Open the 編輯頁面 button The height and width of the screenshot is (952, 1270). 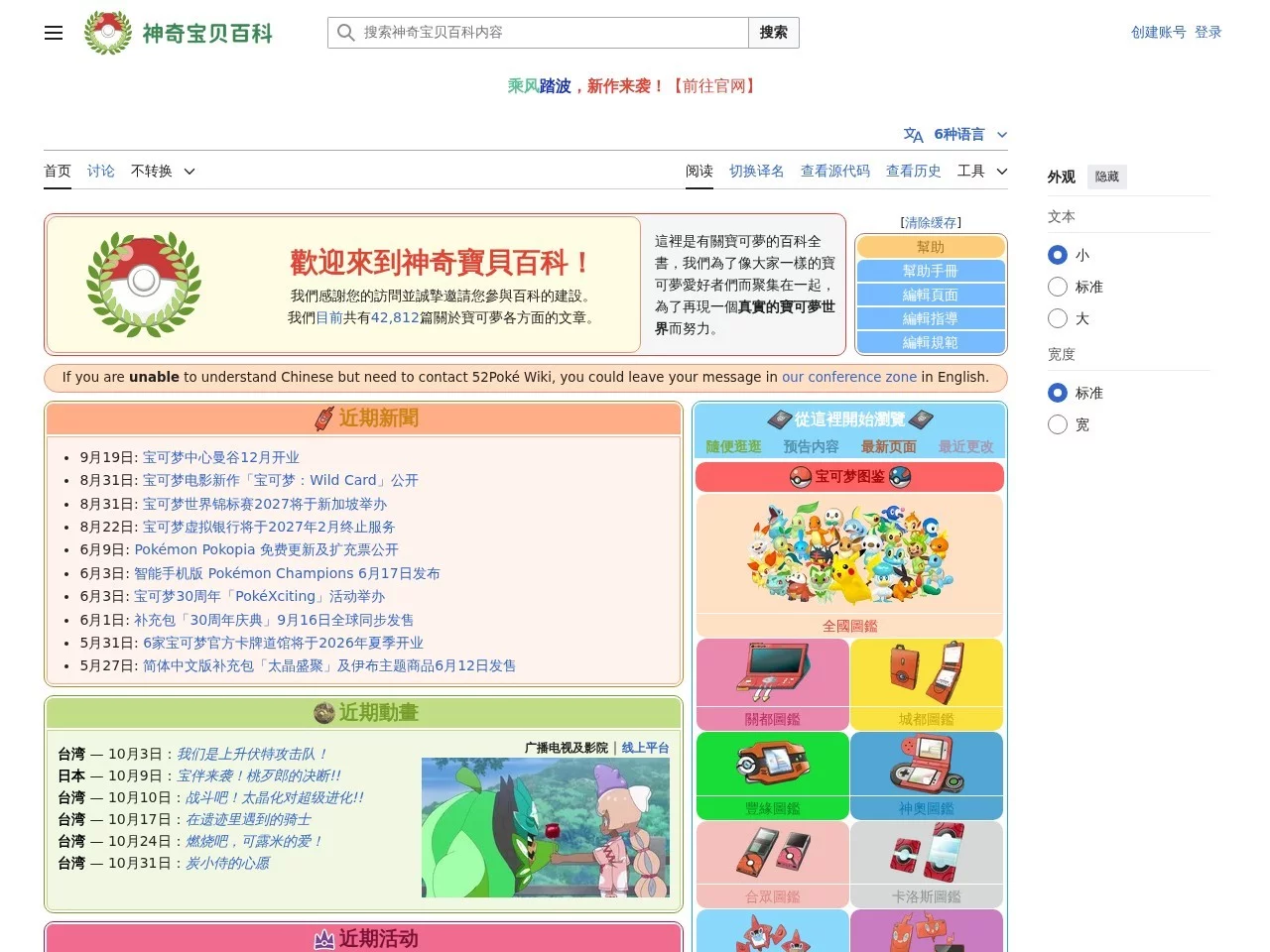click(x=931, y=295)
